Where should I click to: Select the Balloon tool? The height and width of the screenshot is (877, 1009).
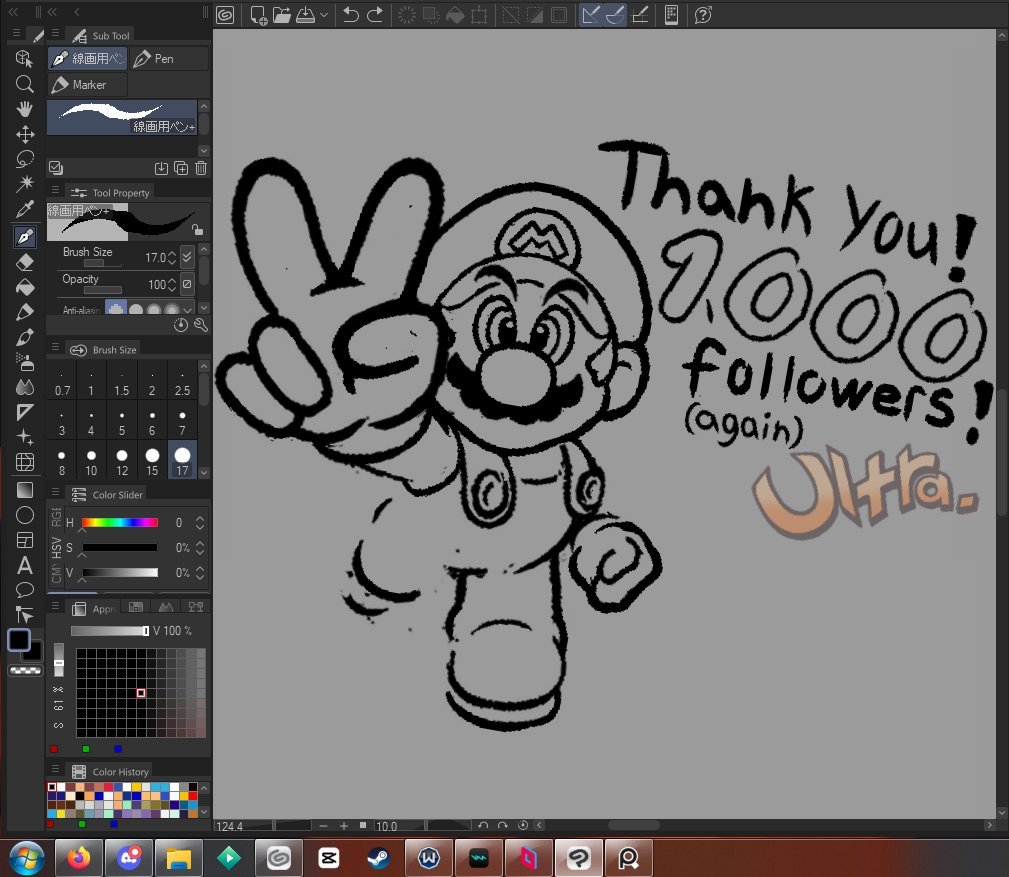click(x=24, y=590)
